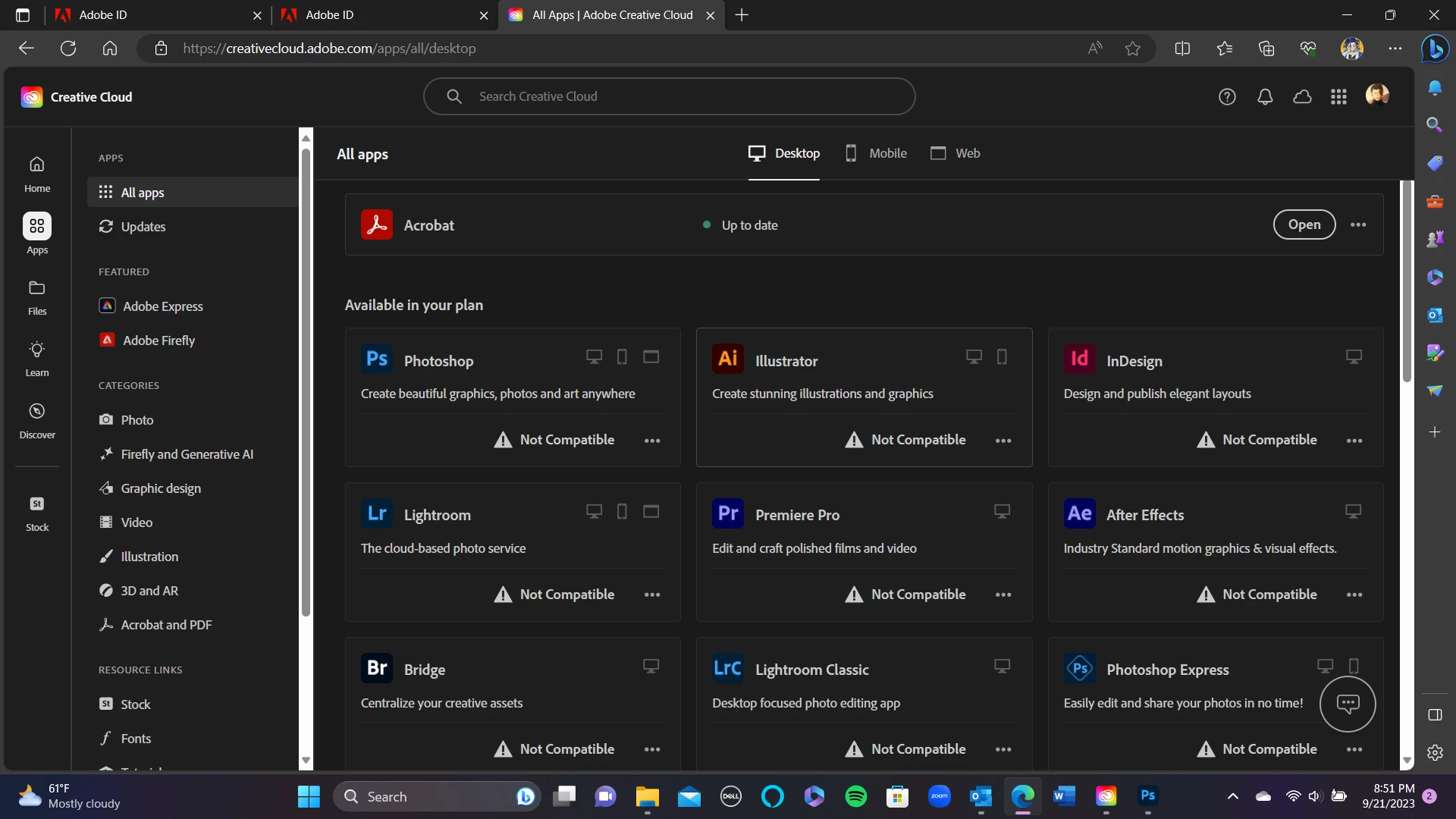Image resolution: width=1456 pixels, height=819 pixels.
Task: Open Photoshop card more options ellipsis
Action: 652,441
